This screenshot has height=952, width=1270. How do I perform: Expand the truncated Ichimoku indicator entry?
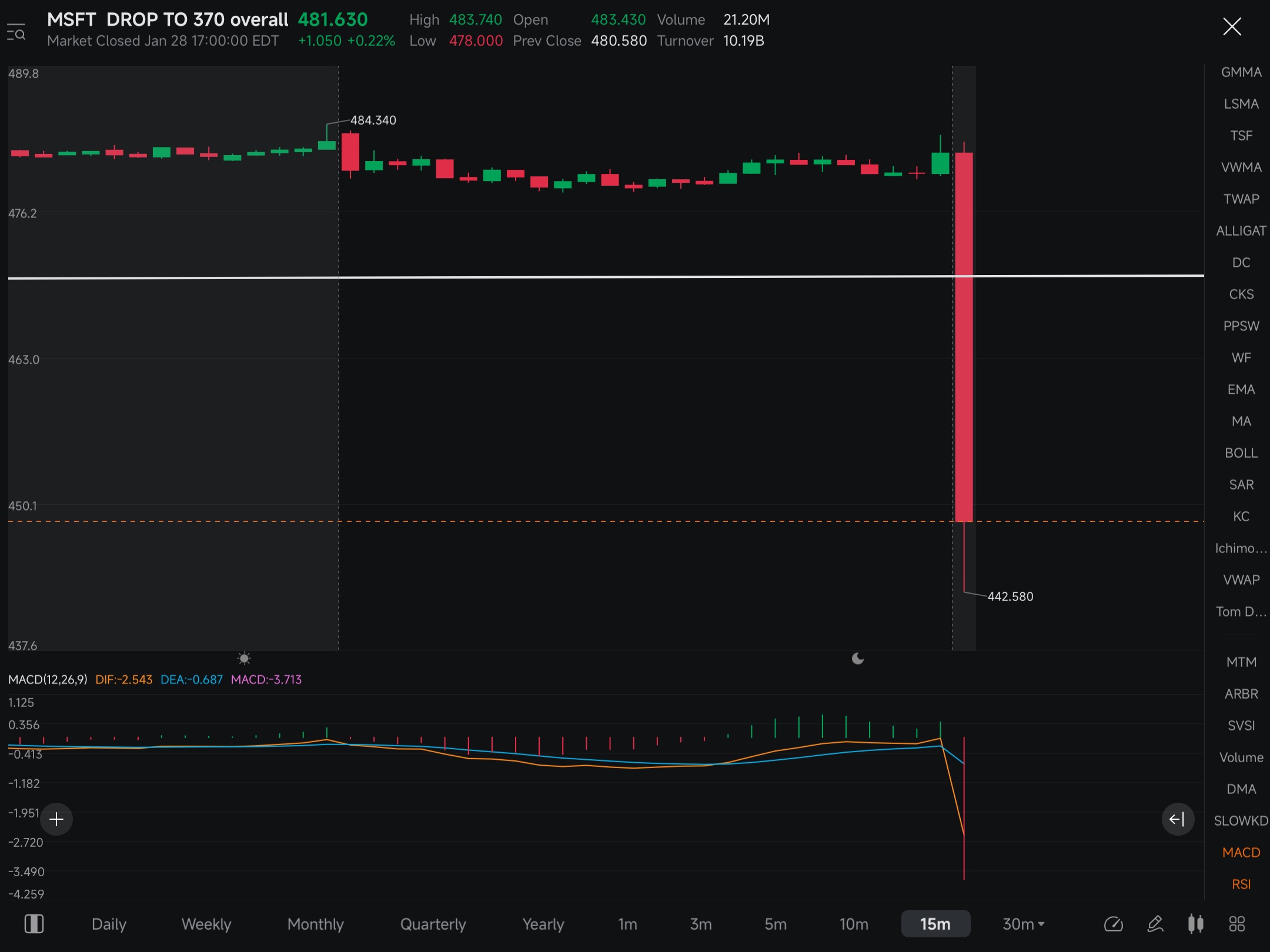1241,548
